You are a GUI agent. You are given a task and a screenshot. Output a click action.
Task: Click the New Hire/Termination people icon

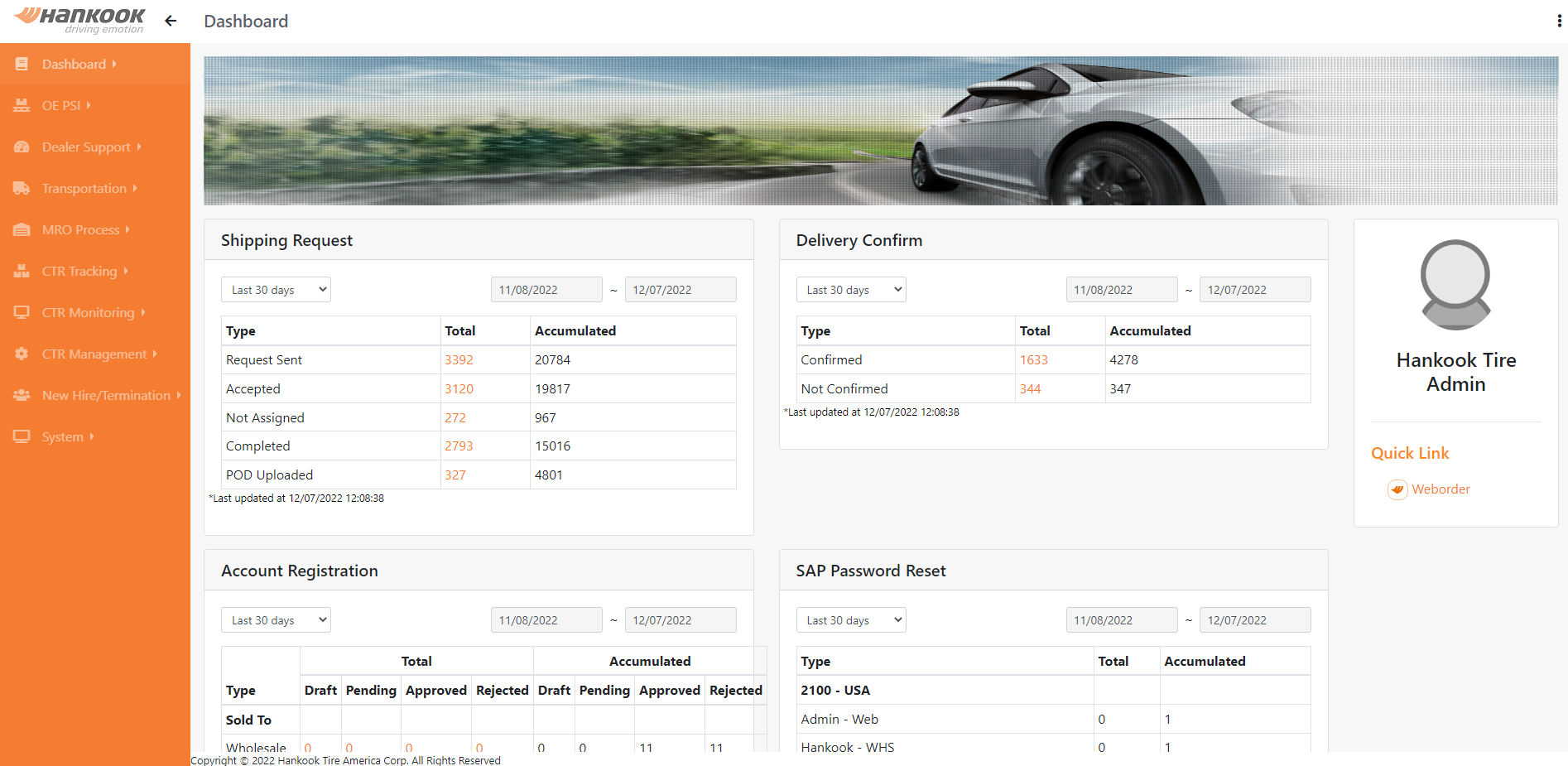(22, 395)
